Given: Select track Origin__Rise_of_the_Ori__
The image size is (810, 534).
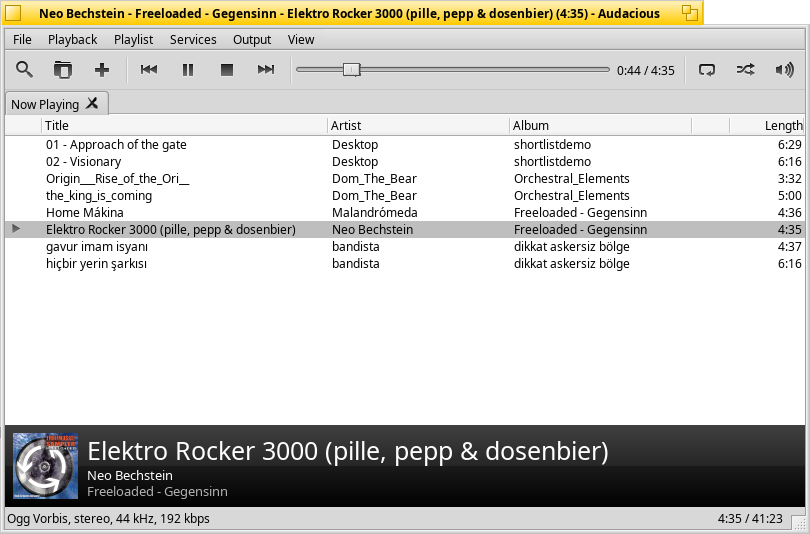Looking at the screenshot, I should click(405, 179).
